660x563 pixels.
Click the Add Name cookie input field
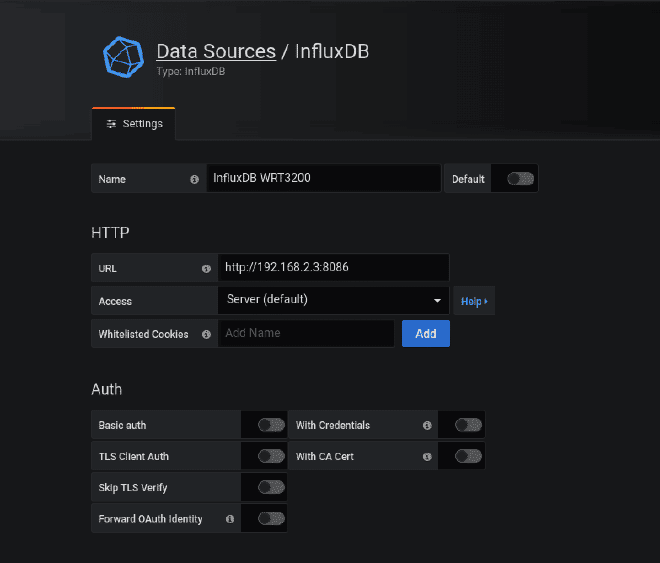click(x=306, y=333)
